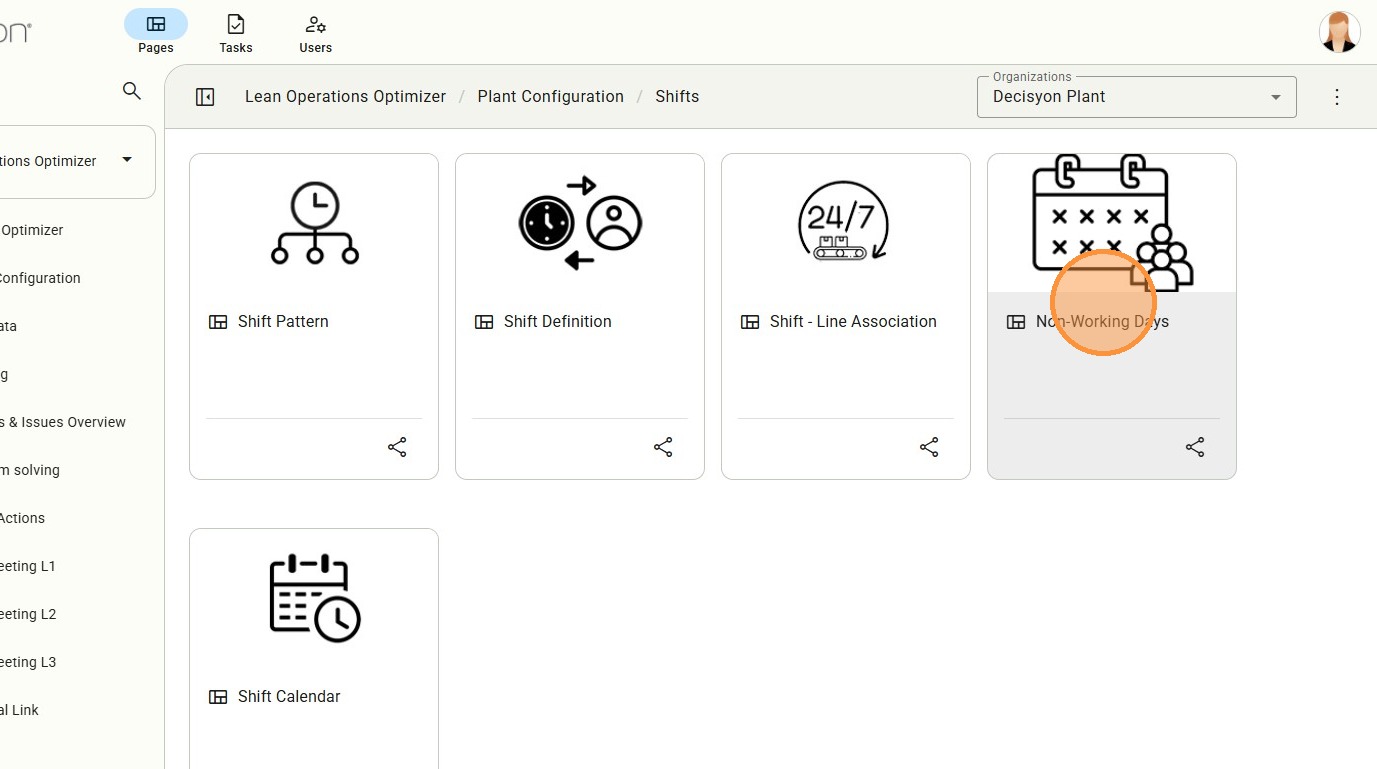This screenshot has width=1377, height=769.
Task: Select the Pages tab
Action: pyautogui.click(x=156, y=33)
